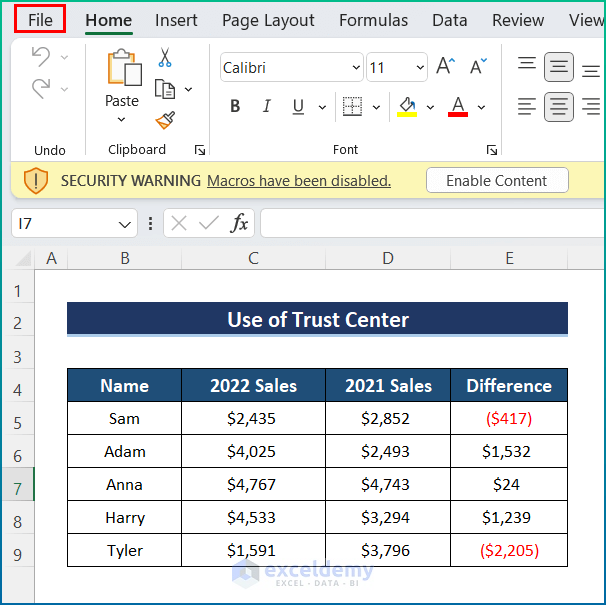
Task: Apply the yellow fill color swatch
Action: (407, 106)
